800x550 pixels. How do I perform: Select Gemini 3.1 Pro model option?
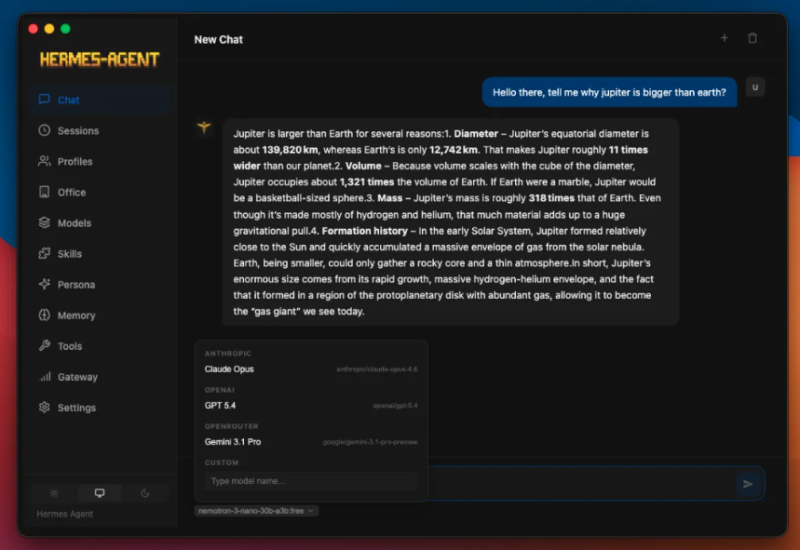[x=311, y=442]
